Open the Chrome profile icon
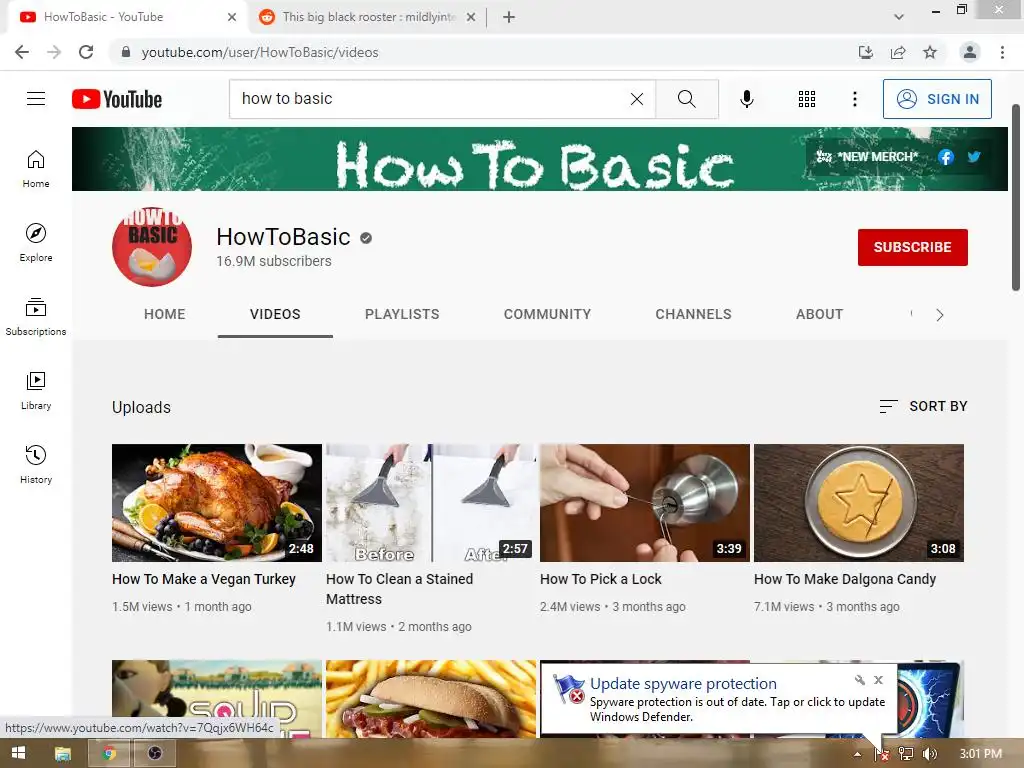 pyautogui.click(x=970, y=52)
